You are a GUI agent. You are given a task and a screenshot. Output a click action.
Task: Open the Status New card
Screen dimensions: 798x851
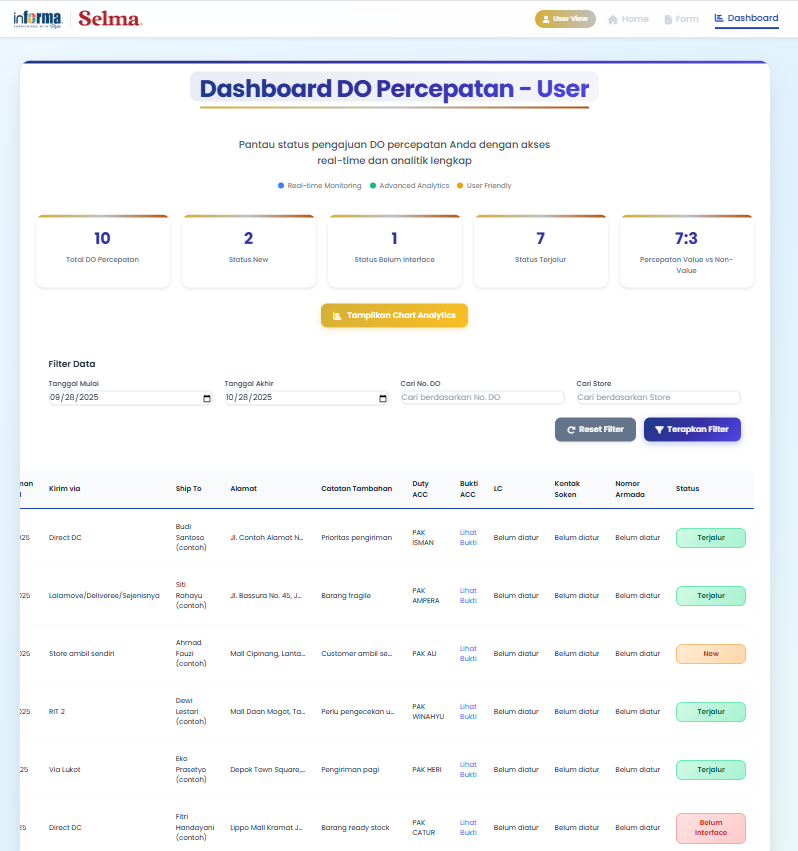(x=249, y=251)
